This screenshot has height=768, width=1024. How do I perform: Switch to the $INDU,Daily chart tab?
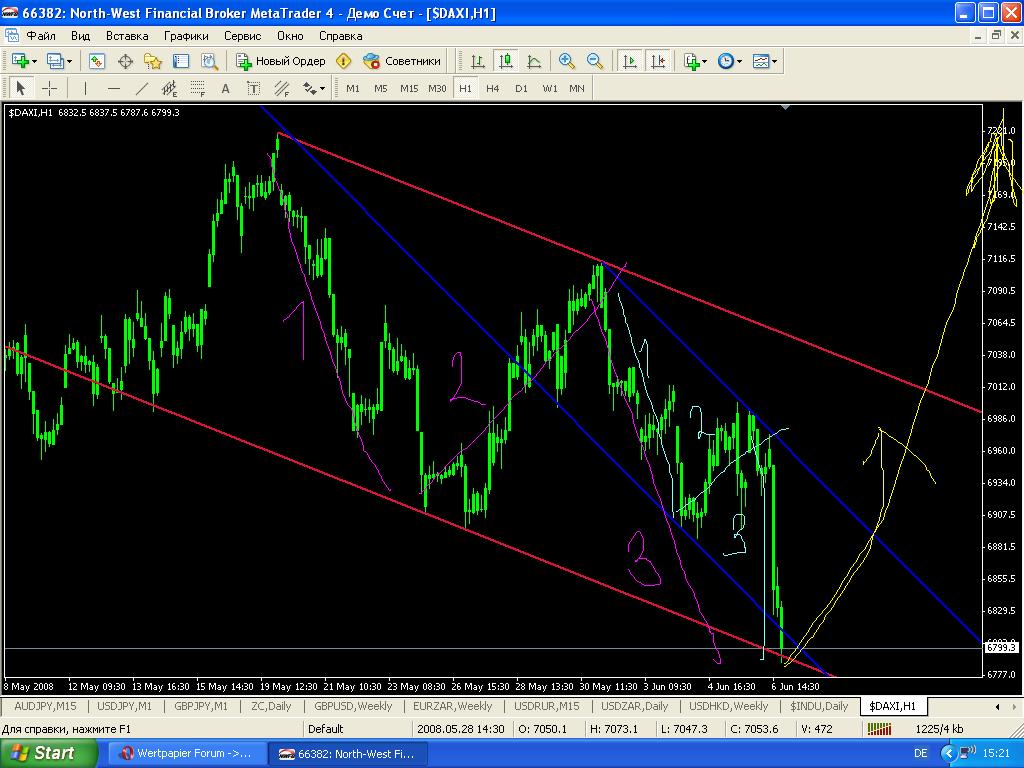[x=819, y=706]
